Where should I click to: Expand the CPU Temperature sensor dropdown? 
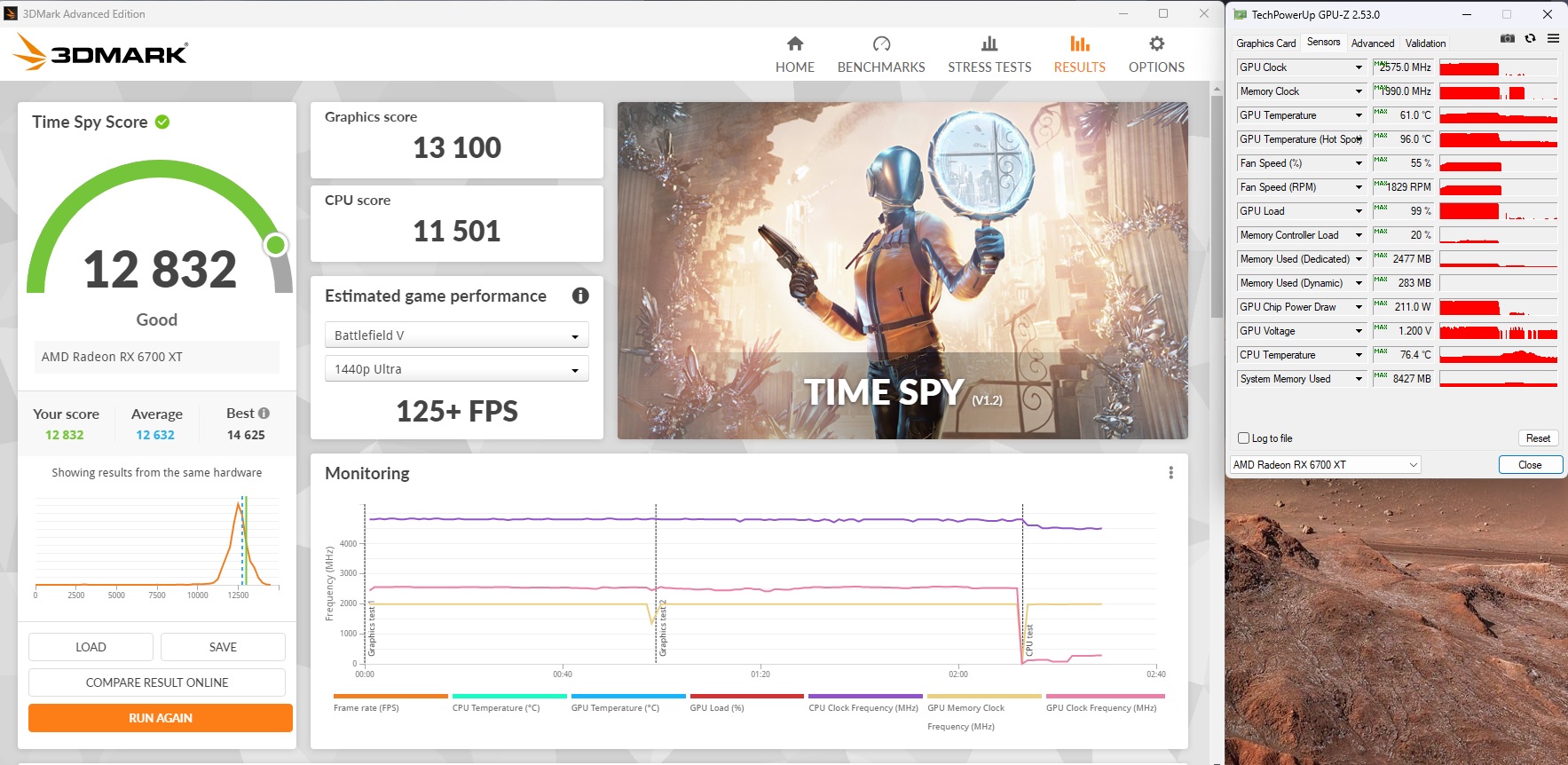(1358, 355)
